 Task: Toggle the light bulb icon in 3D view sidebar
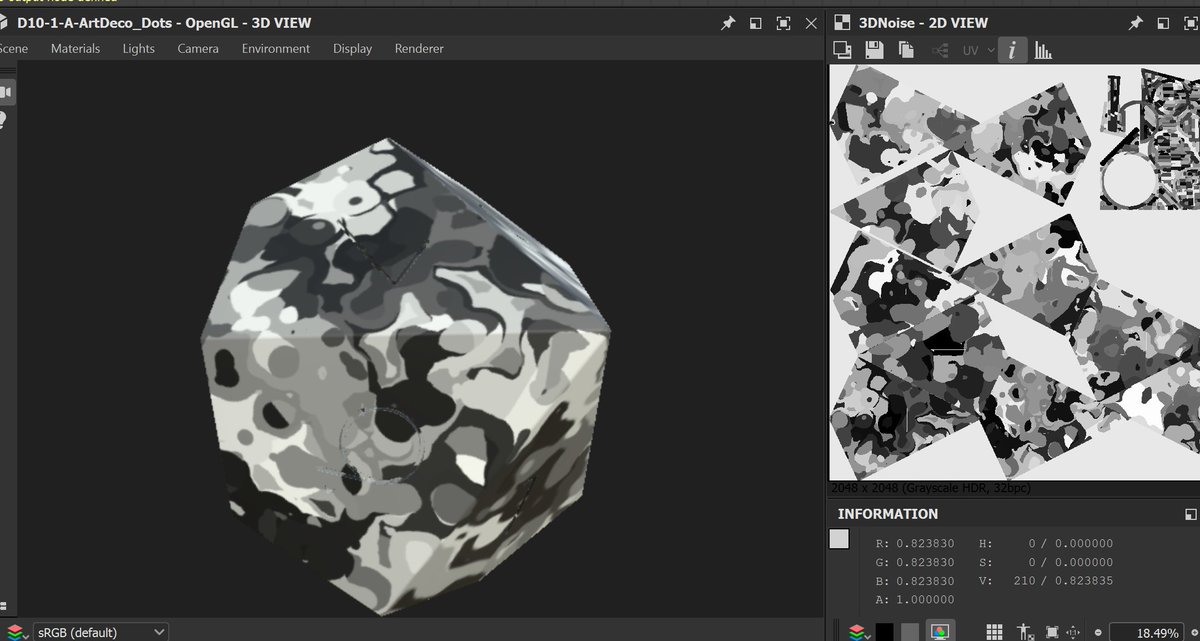pos(4,119)
